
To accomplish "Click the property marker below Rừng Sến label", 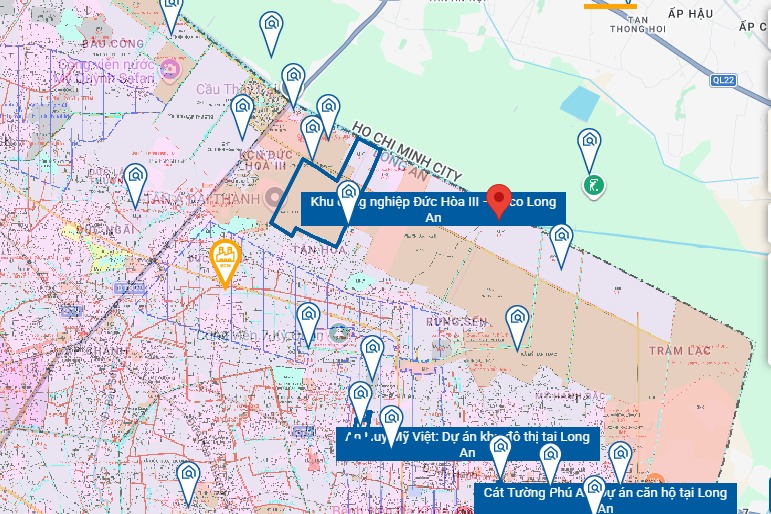I will coord(516,323).
